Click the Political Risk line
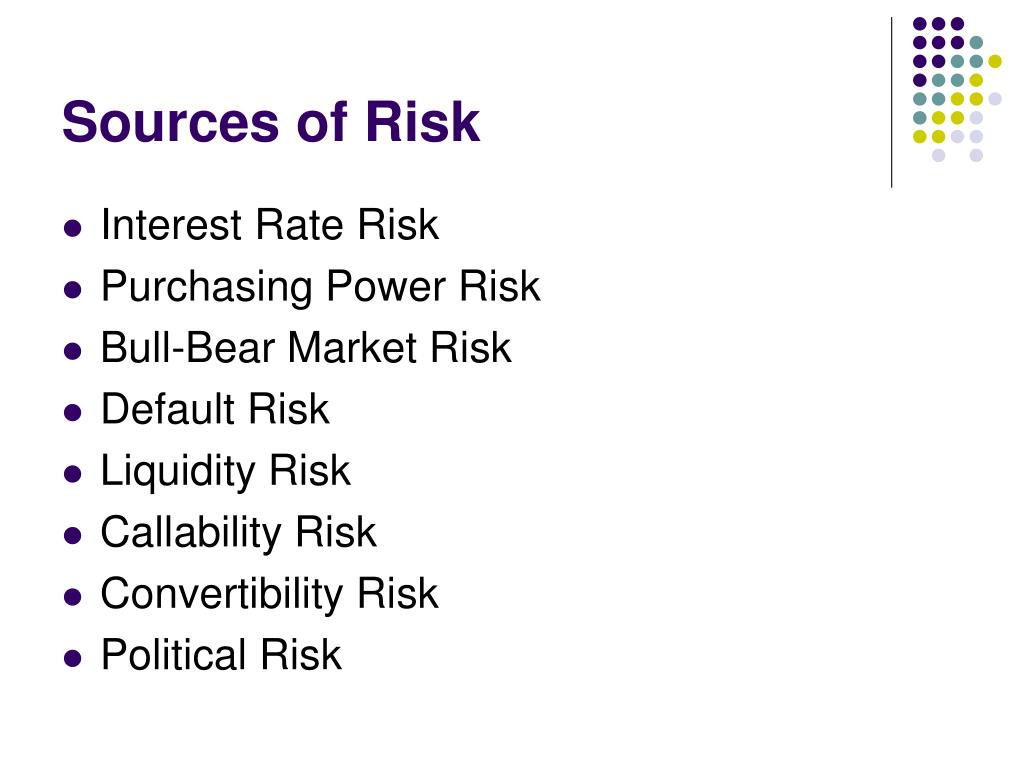Viewport: 1024px width, 768px height. coord(221,654)
